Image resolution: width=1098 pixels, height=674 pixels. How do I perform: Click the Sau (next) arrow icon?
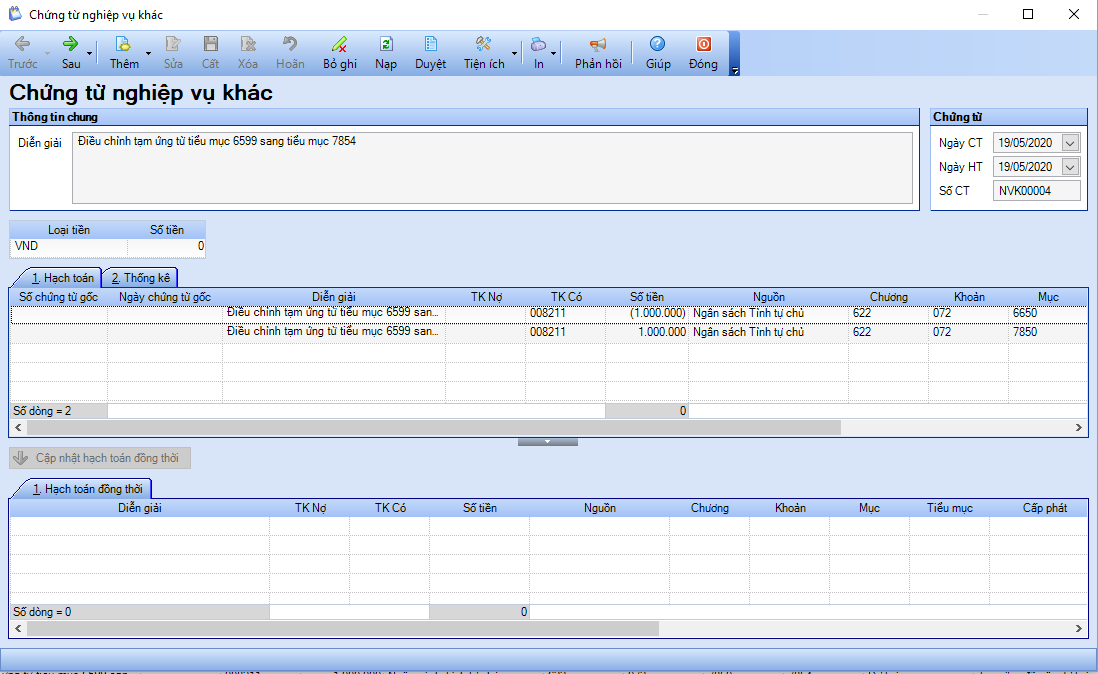pos(71,44)
